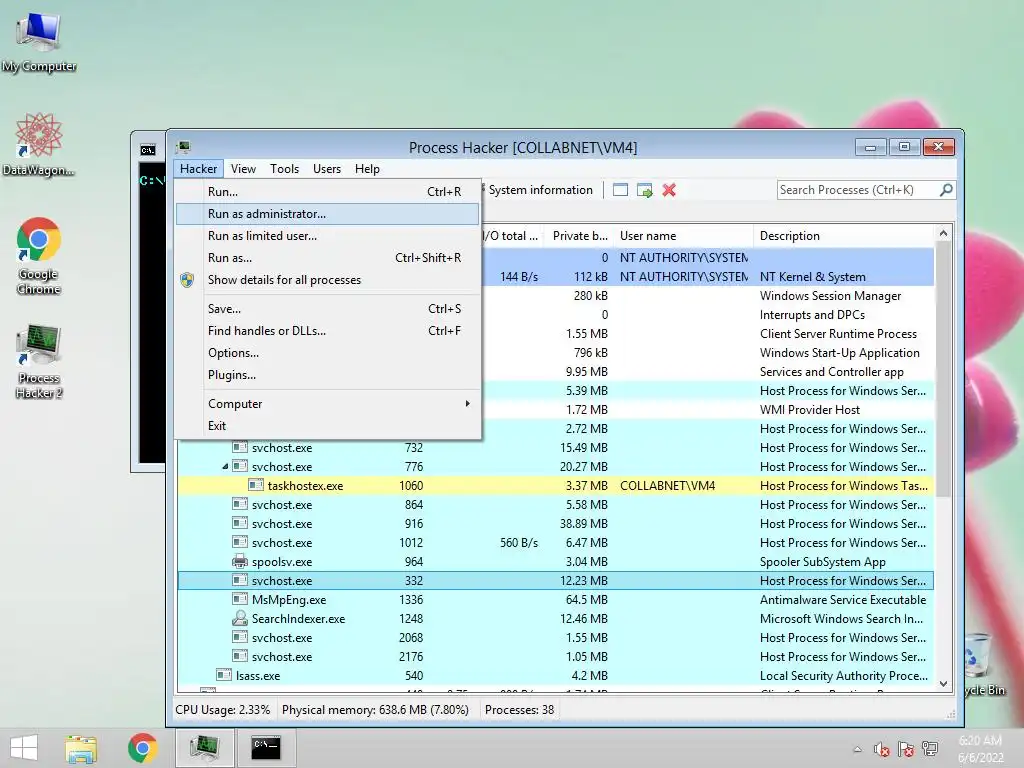Open the Users menu

327,168
